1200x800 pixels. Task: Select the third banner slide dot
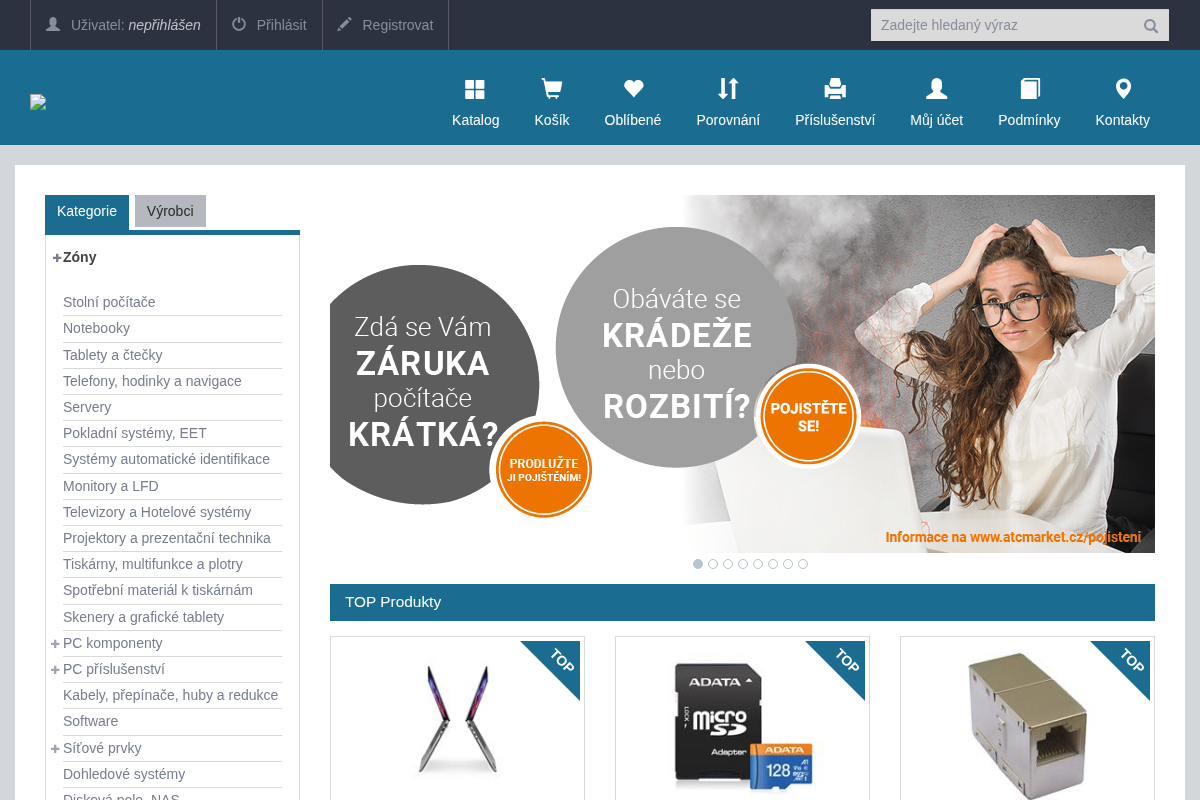pyautogui.click(x=728, y=564)
